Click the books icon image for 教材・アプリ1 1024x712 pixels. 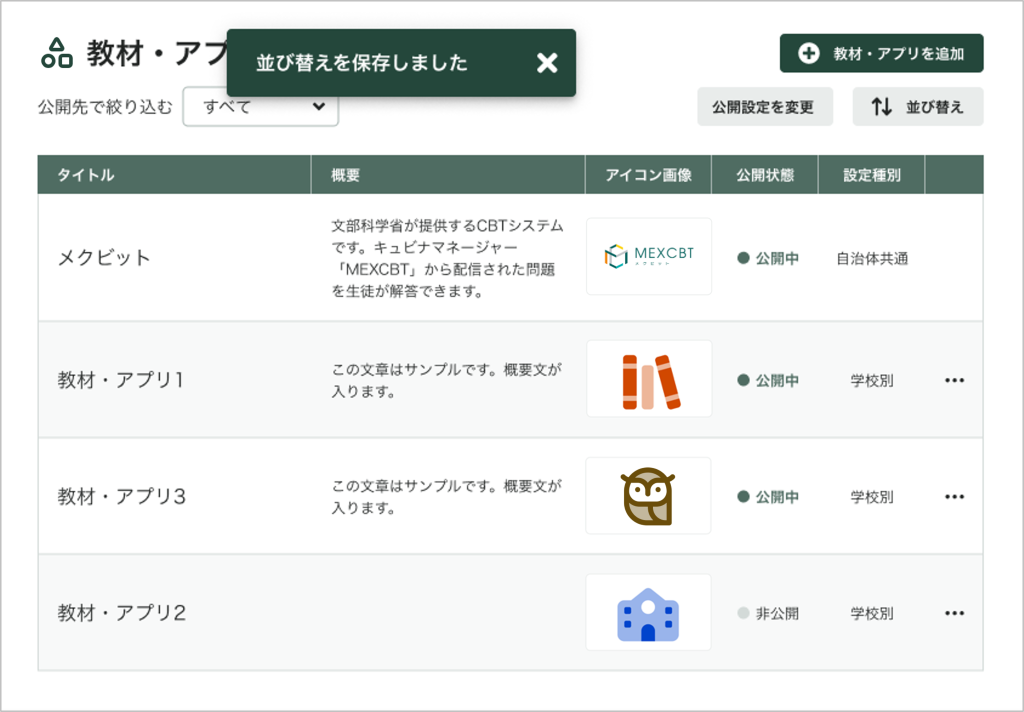[x=649, y=379]
